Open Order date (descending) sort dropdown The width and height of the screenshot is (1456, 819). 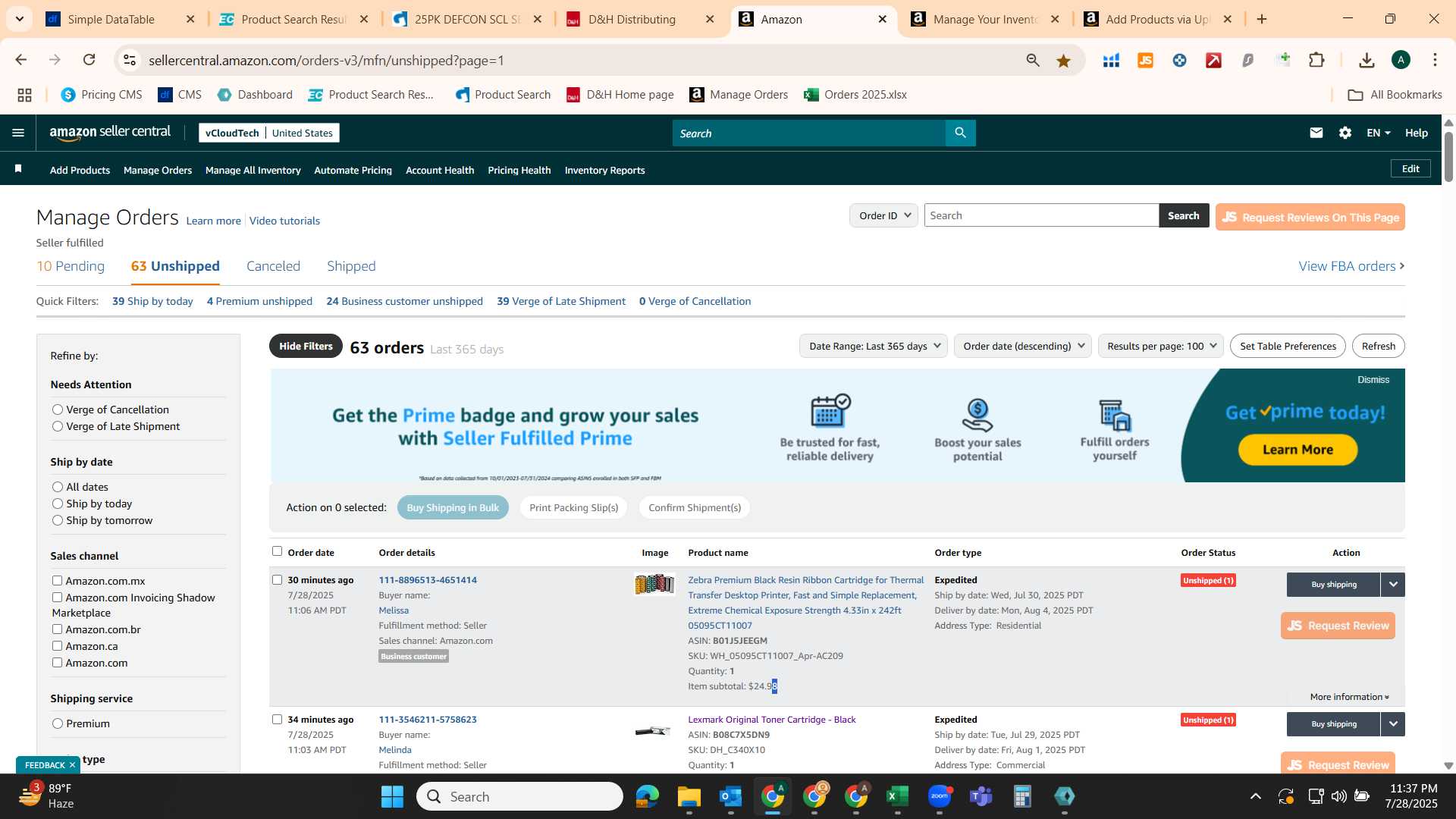click(x=1023, y=346)
